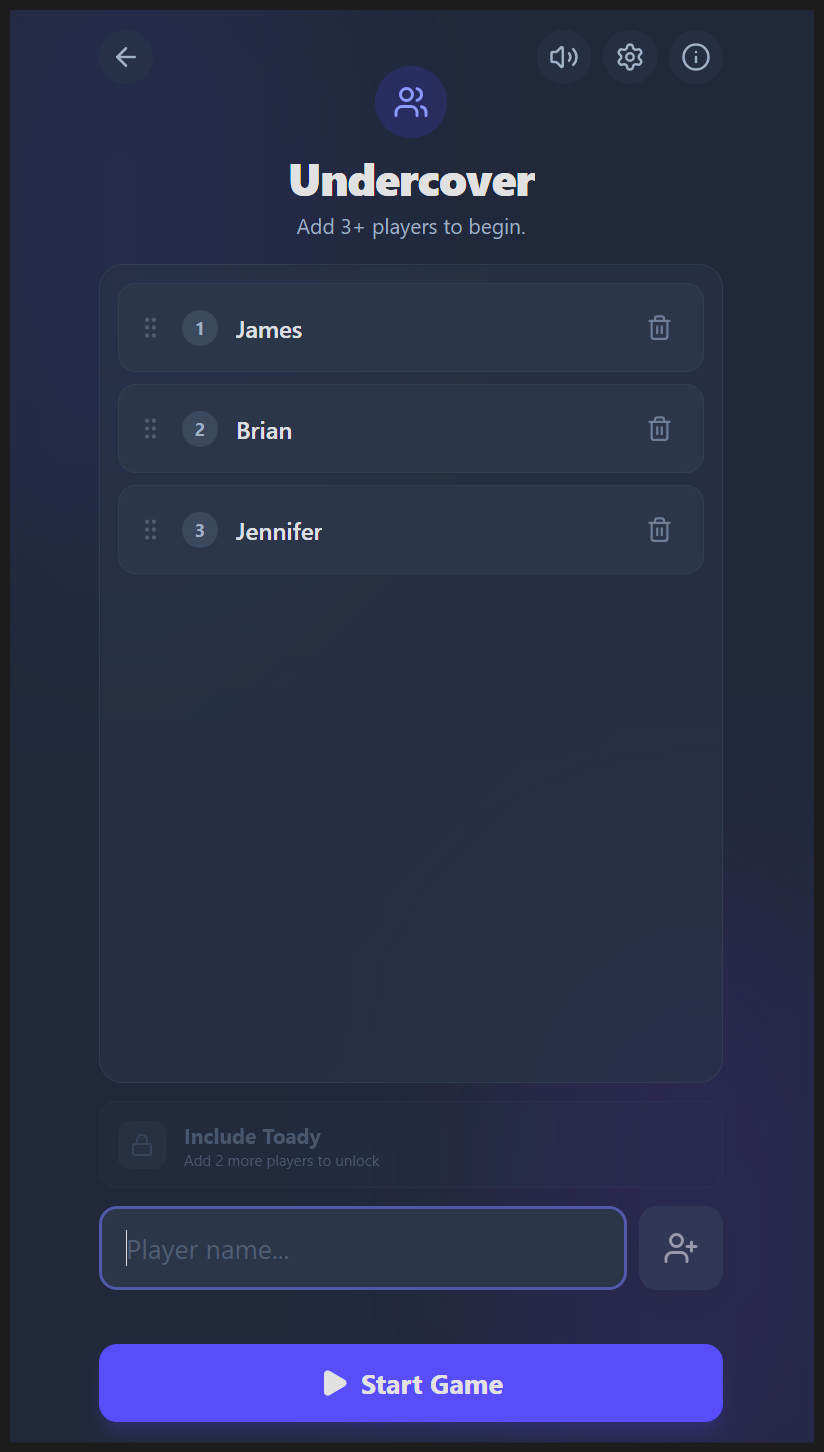The height and width of the screenshot is (1452, 824).
Task: Click the number 2 badge next to Brian
Action: click(200, 430)
